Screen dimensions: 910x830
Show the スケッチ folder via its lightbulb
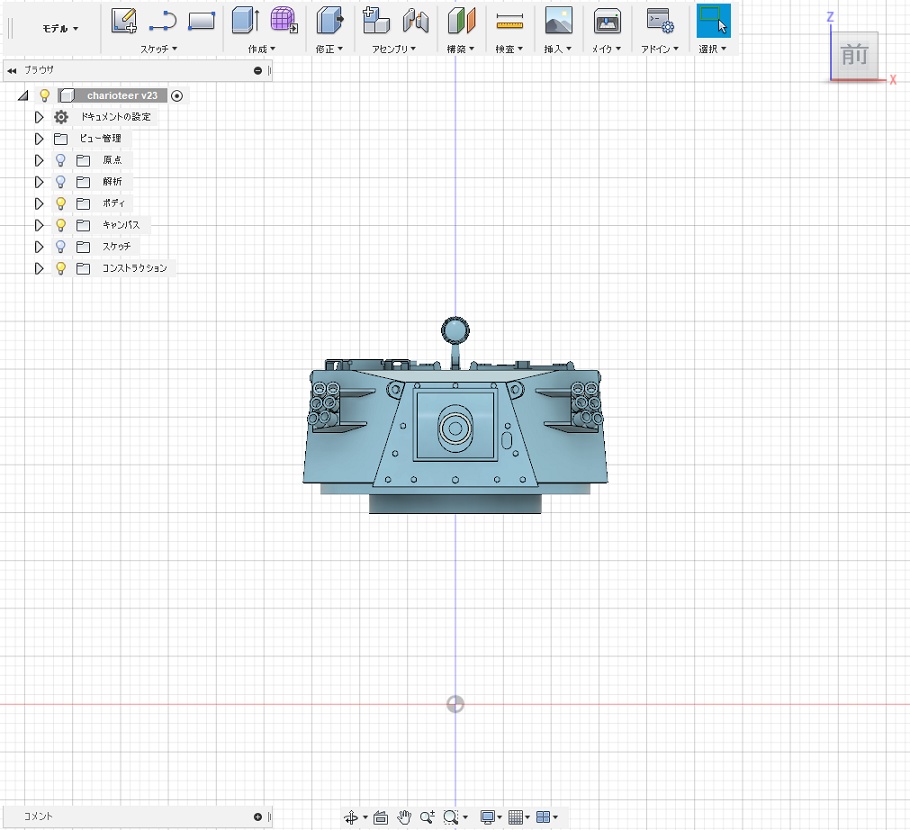[60, 247]
